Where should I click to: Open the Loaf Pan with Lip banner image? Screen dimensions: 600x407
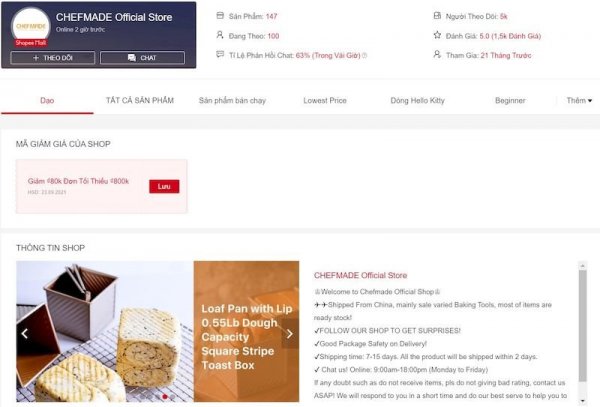pyautogui.click(x=158, y=331)
